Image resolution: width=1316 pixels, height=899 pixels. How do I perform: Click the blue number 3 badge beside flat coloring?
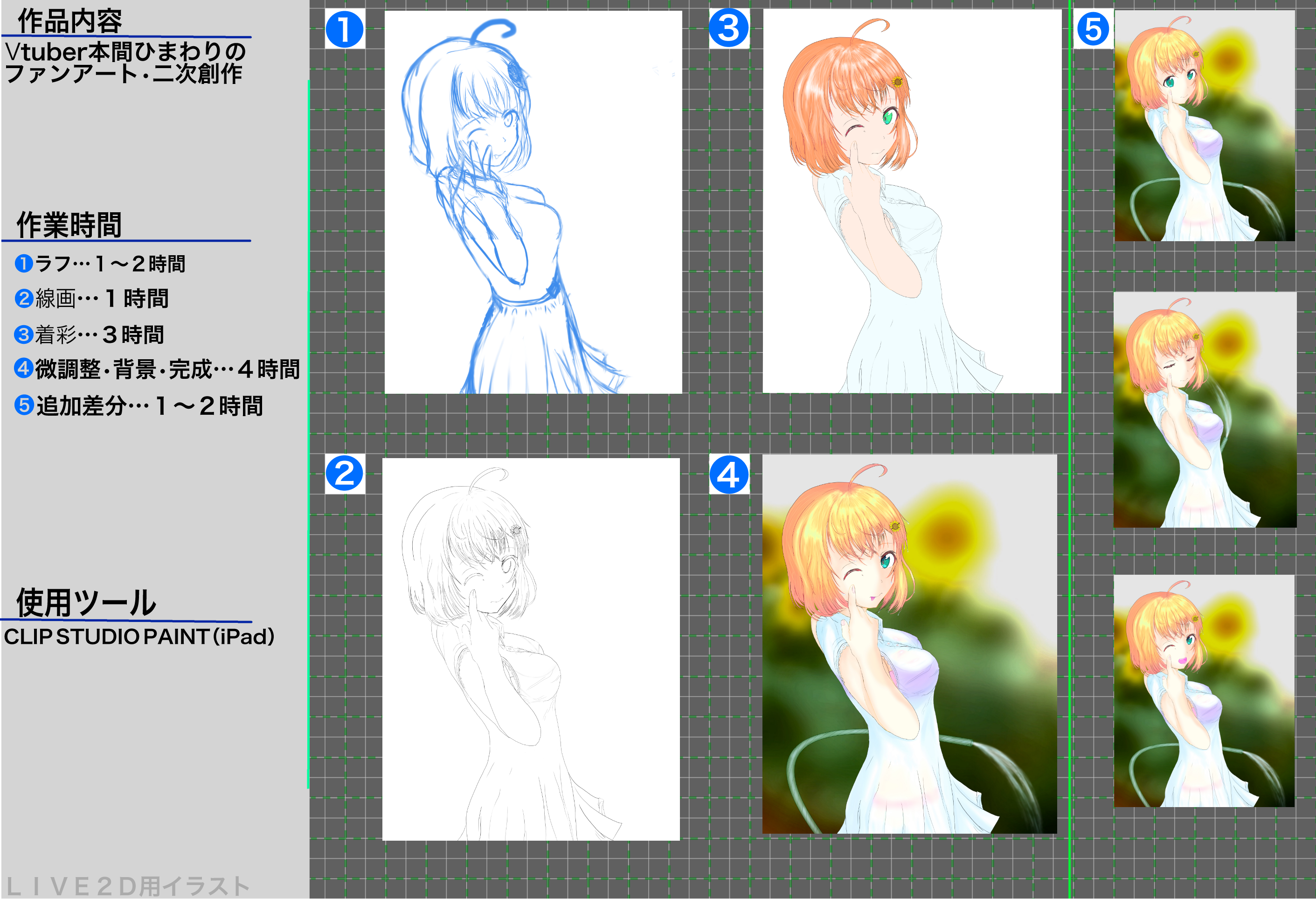[x=729, y=28]
